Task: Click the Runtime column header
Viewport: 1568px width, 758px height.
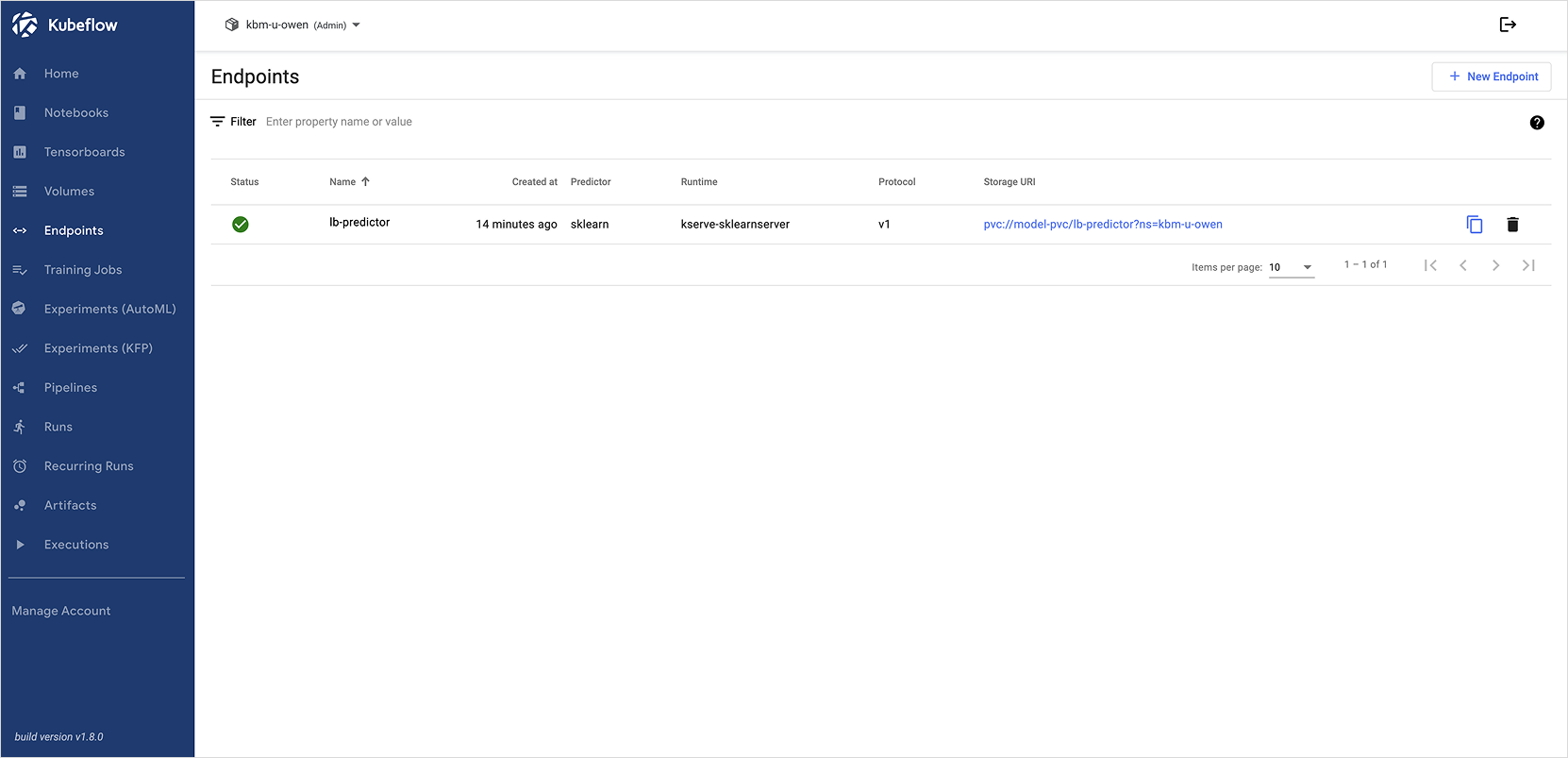Action: [x=699, y=182]
